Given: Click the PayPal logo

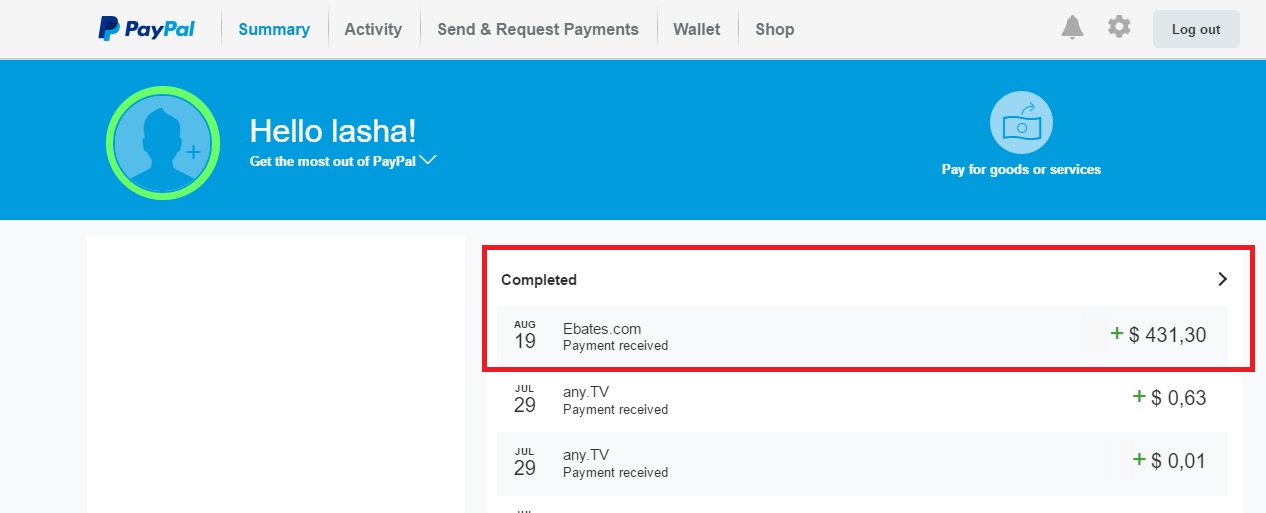Looking at the screenshot, I should pyautogui.click(x=146, y=29).
